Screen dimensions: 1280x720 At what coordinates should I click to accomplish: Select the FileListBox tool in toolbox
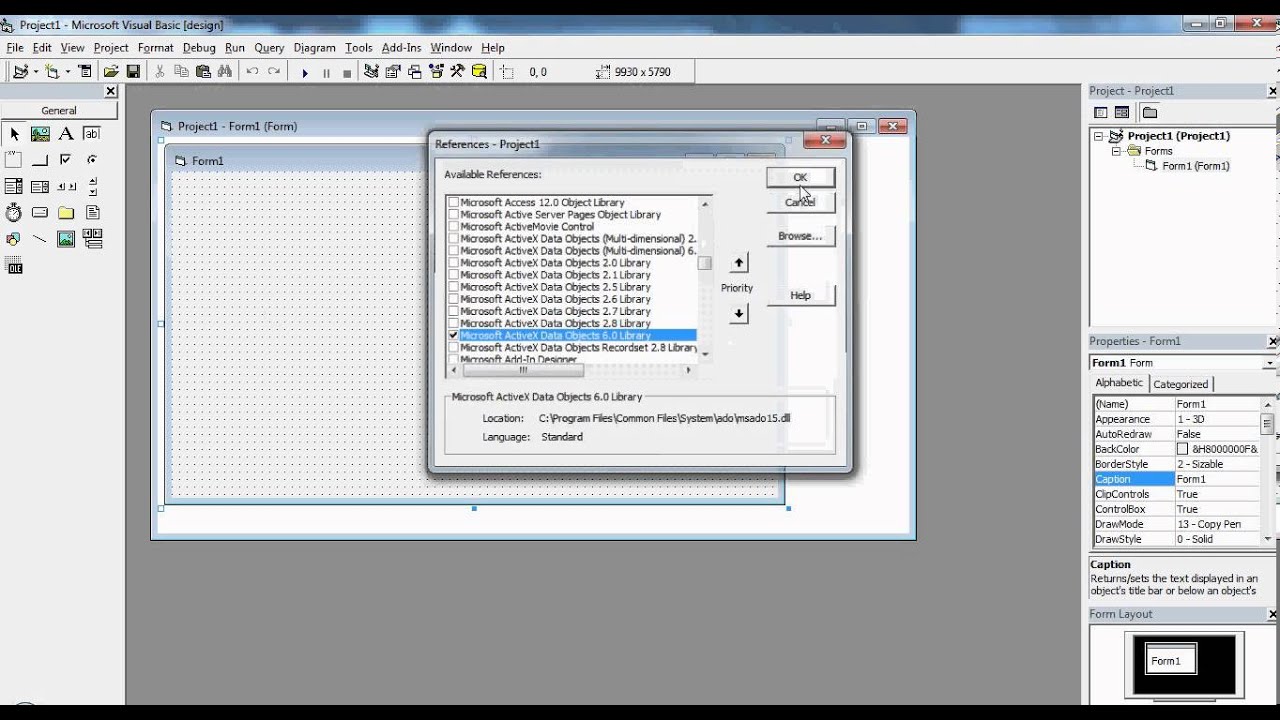(92, 212)
